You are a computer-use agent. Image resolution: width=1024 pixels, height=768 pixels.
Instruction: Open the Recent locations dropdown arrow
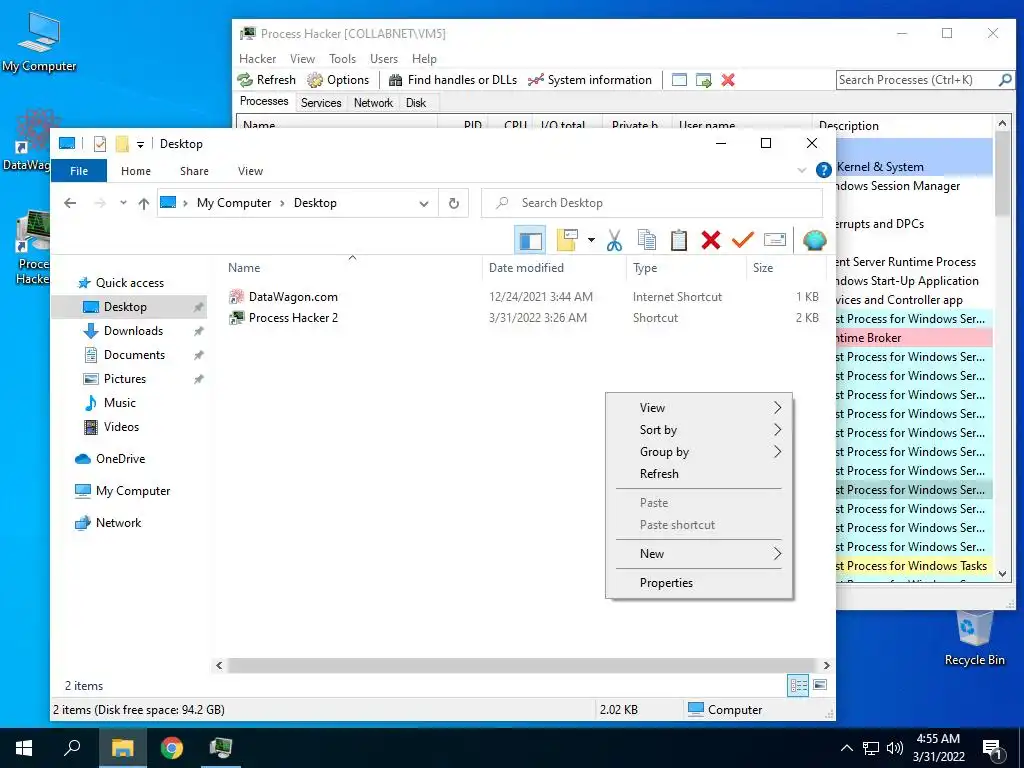point(123,203)
